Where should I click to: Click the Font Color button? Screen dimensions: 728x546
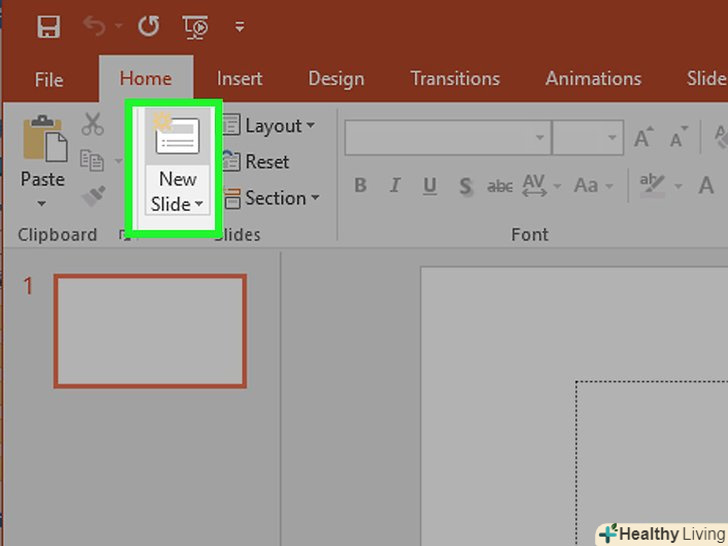(x=706, y=186)
